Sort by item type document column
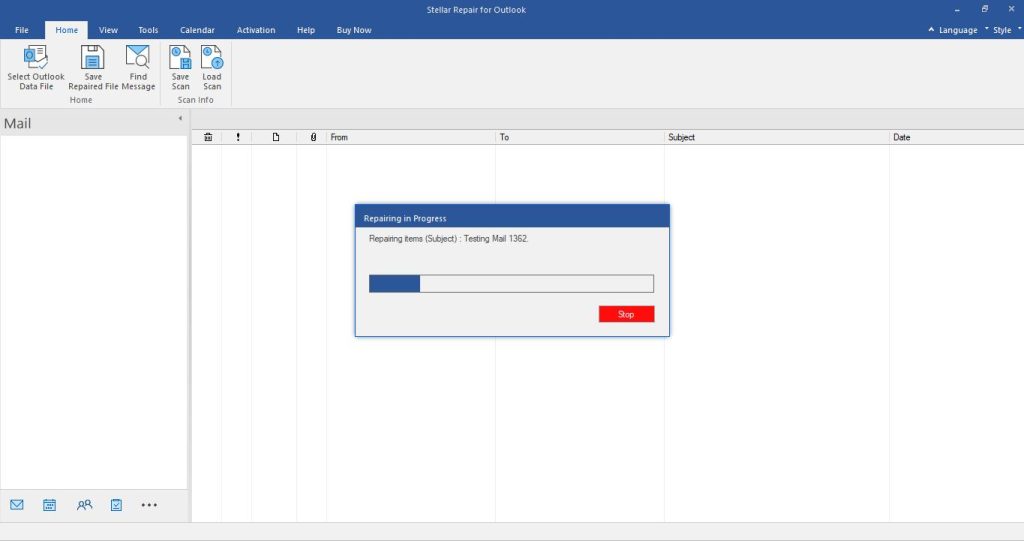This screenshot has width=1024, height=541. coord(276,137)
